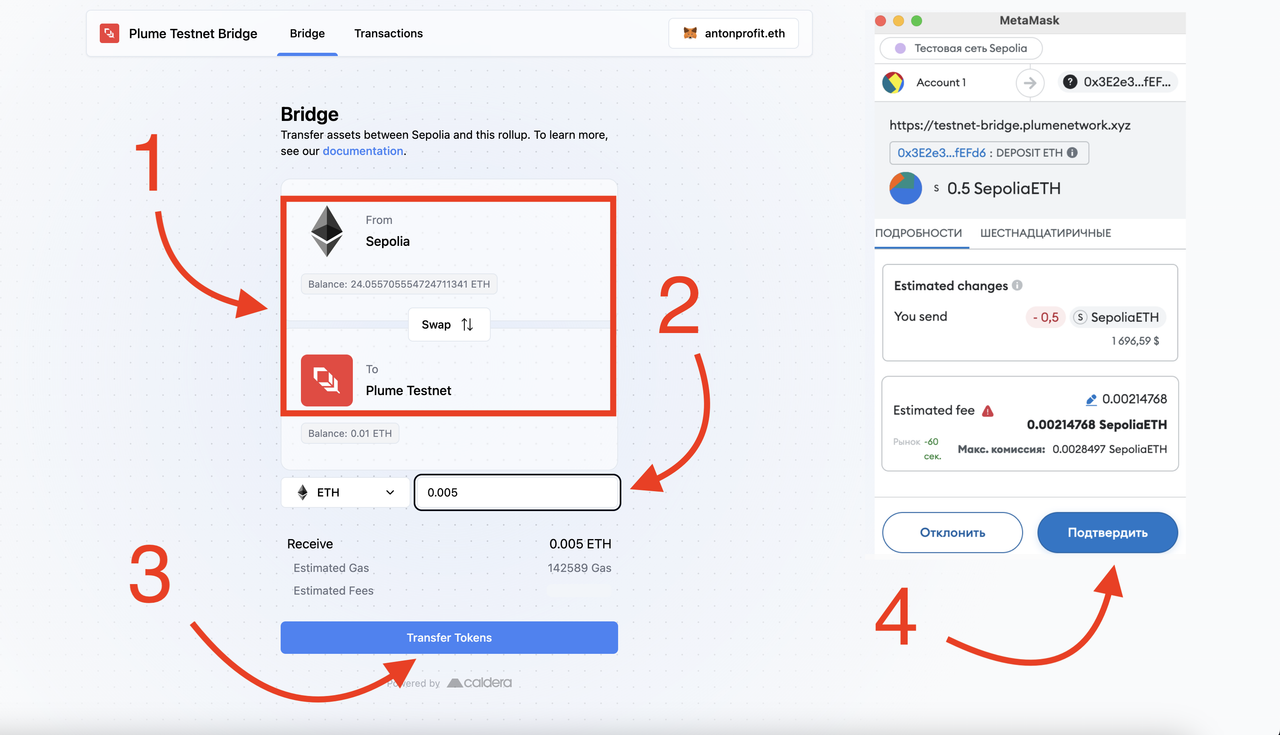Click the Отклонить button in MetaMask
This screenshot has height=735, width=1280.
[x=952, y=533]
